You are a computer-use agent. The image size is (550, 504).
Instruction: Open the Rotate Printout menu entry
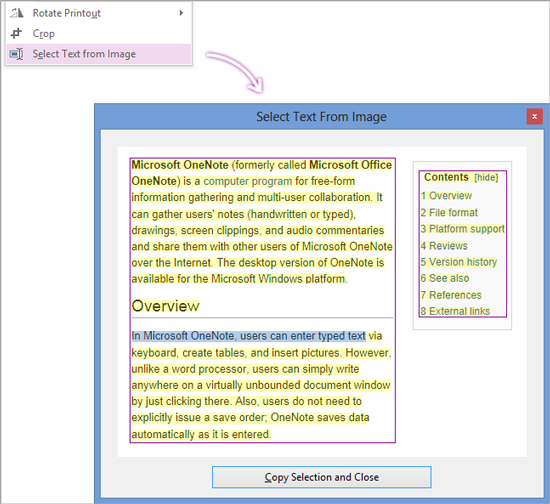[x=99, y=13]
